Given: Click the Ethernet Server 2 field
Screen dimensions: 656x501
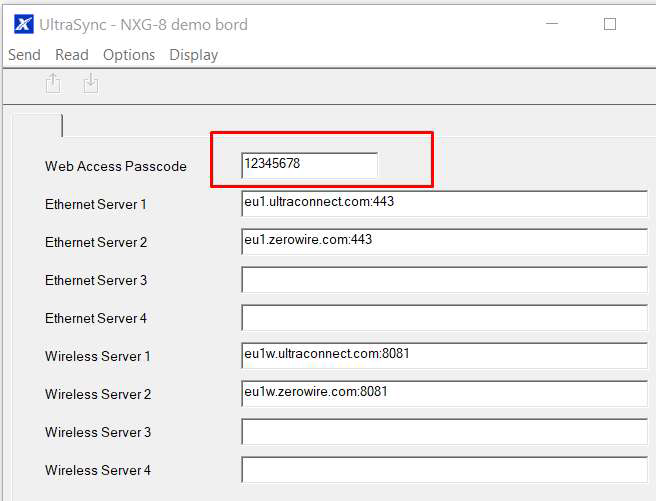Looking at the screenshot, I should pyautogui.click(x=445, y=242).
